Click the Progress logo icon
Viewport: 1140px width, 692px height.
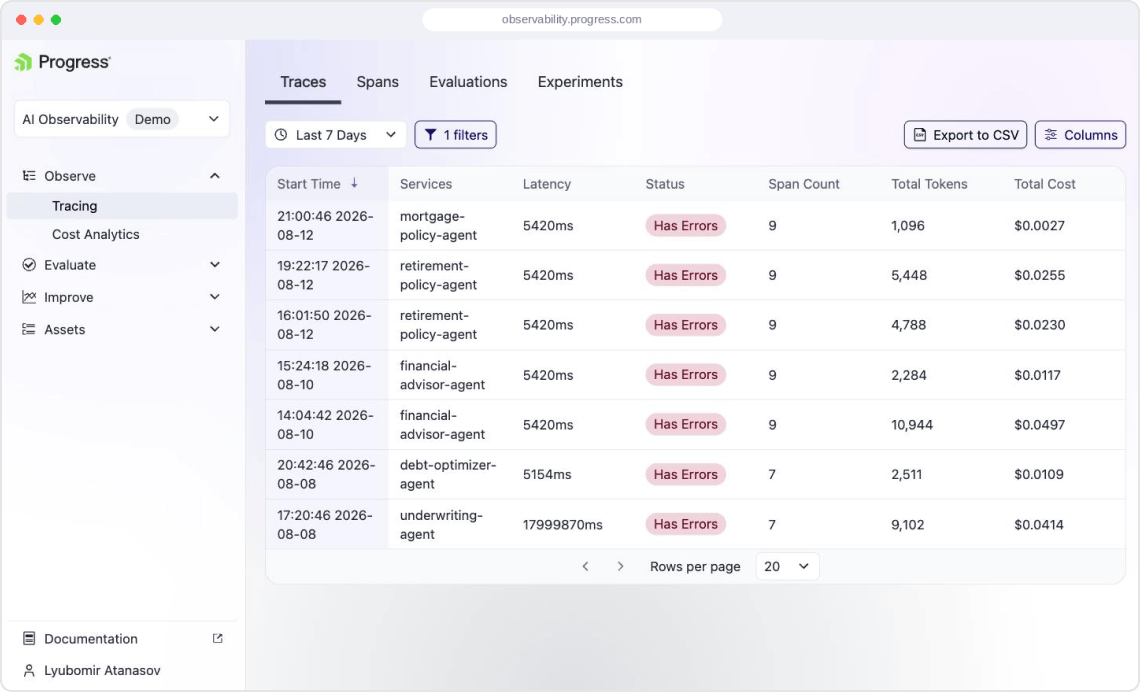pos(23,63)
